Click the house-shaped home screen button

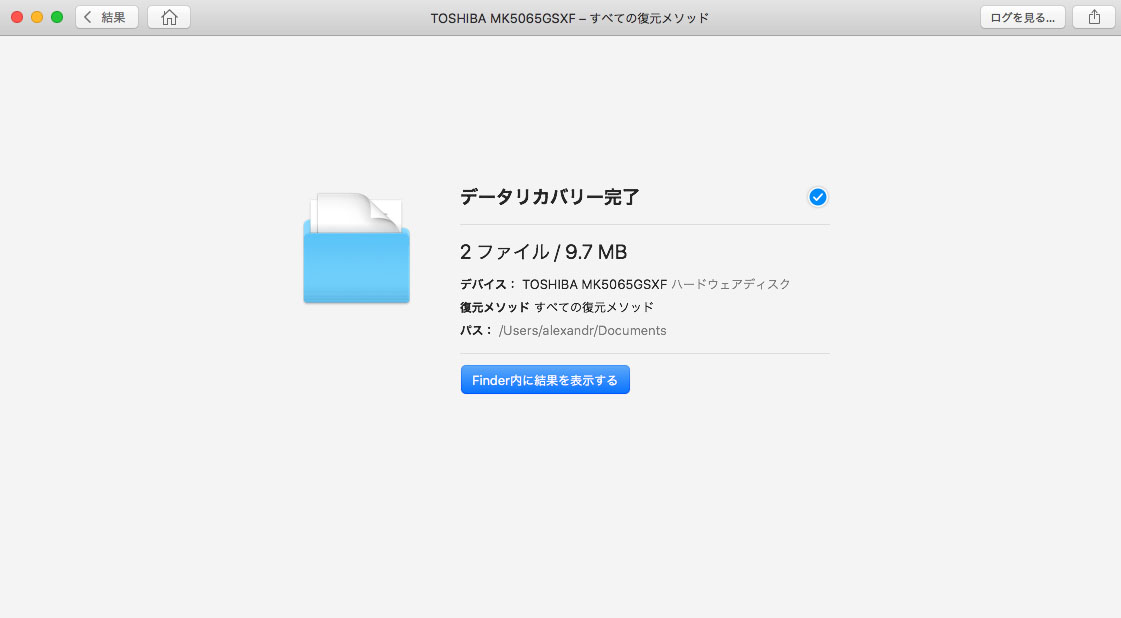(x=168, y=17)
